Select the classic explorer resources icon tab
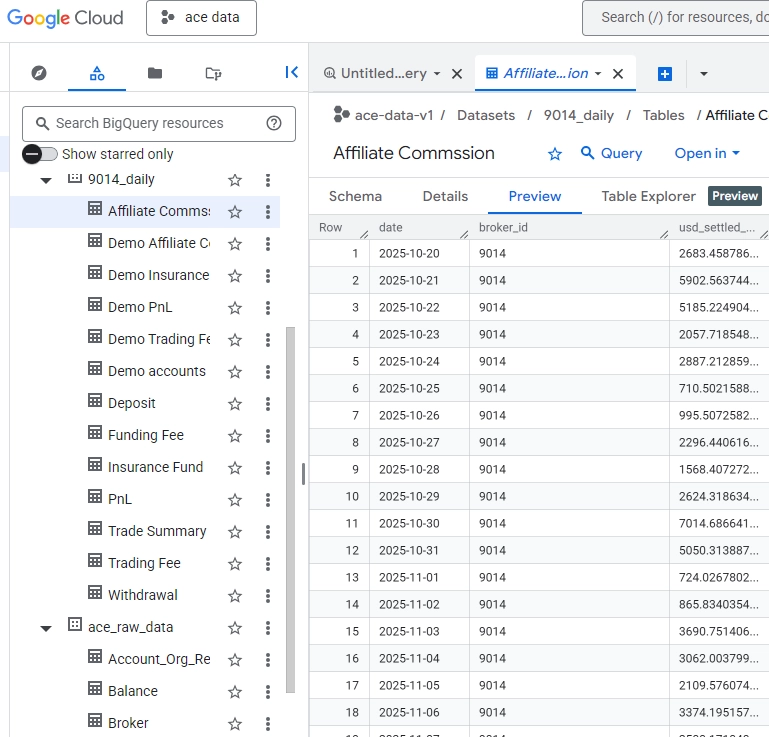Viewport: 769px width, 737px height. pyautogui.click(x=97, y=73)
